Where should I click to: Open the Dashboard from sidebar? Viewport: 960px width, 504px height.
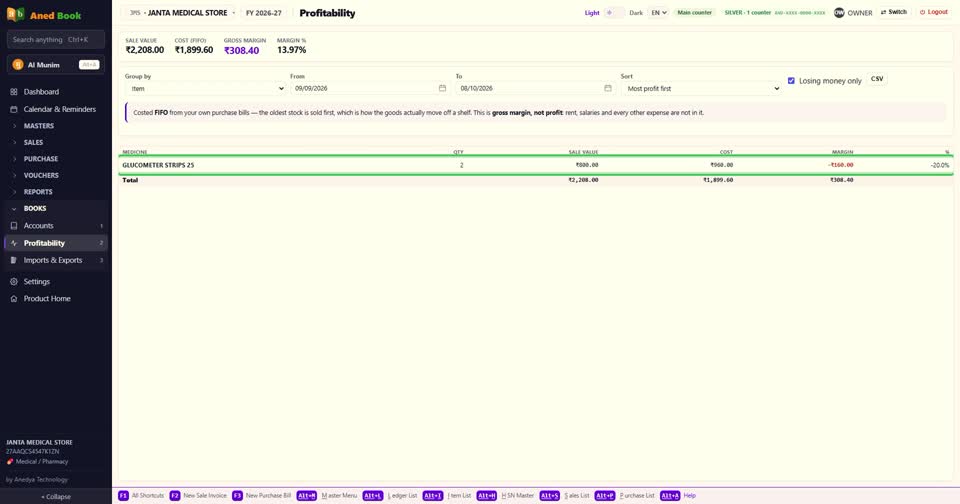point(41,92)
